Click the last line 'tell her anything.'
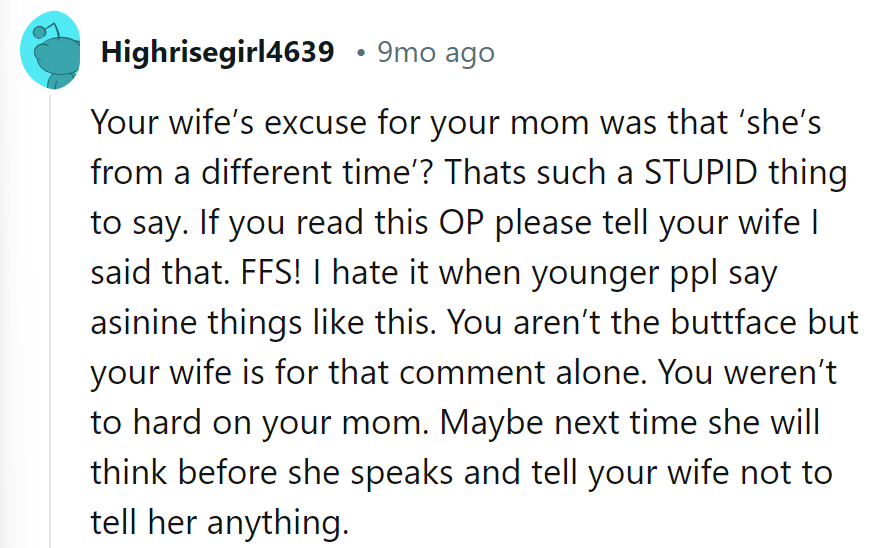 click(218, 522)
